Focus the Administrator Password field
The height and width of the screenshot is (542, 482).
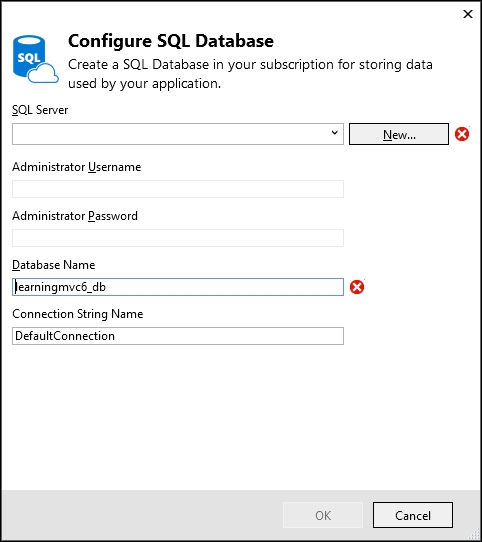tap(178, 238)
